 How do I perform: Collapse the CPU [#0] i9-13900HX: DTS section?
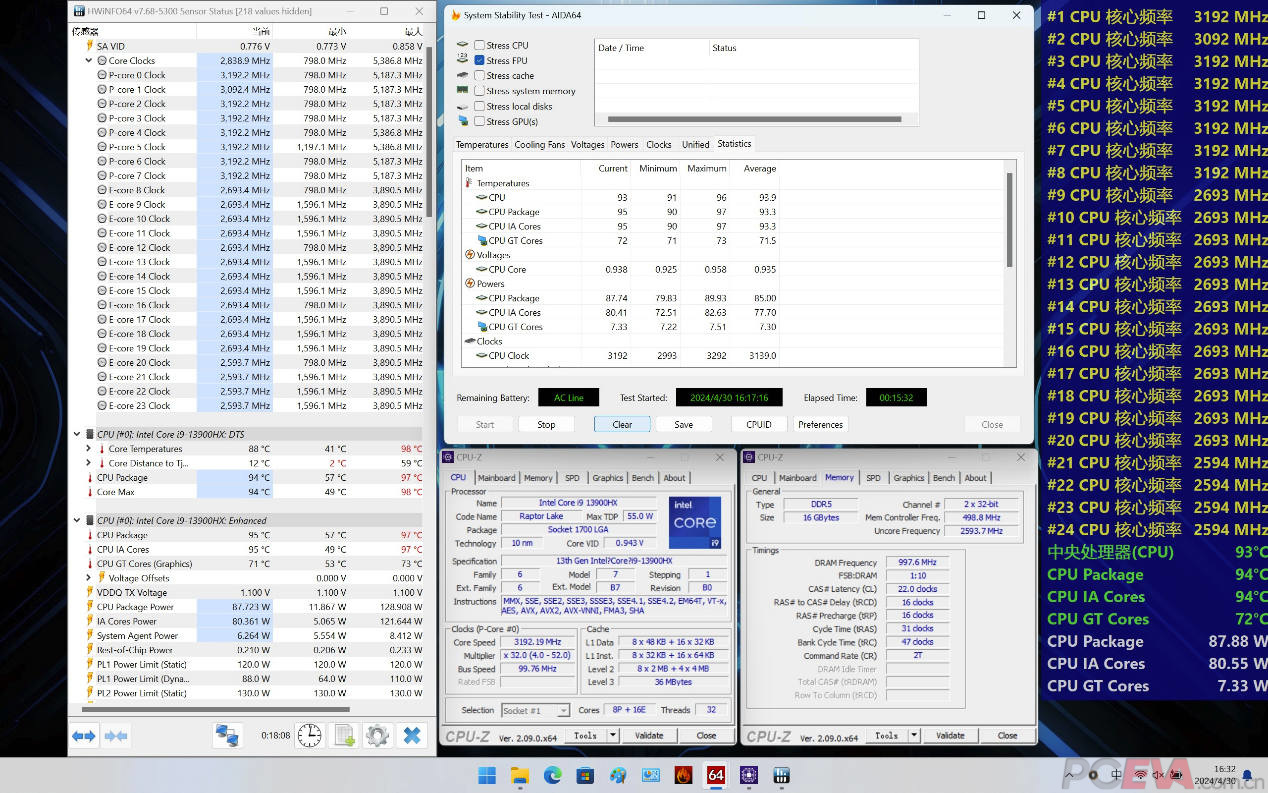77,434
